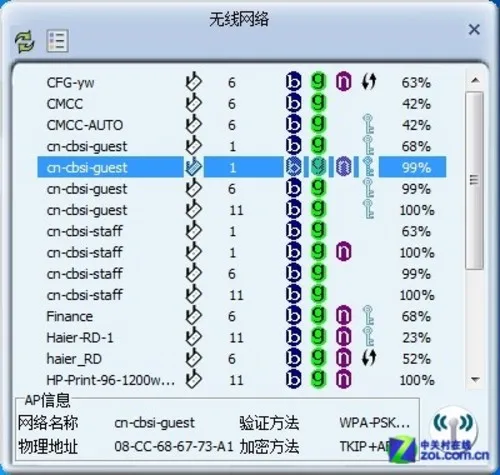Click the 63% signal value for CFG-yw

(416, 82)
